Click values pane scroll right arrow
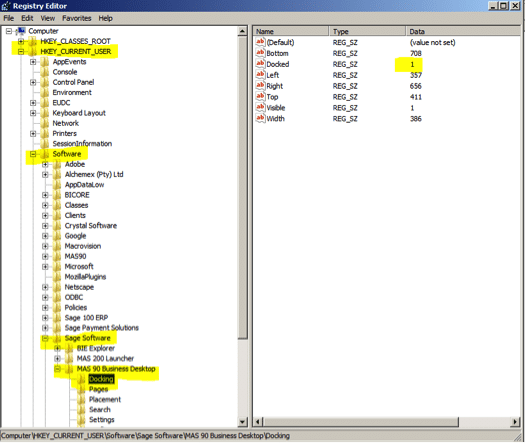This screenshot has width=525, height=443. pos(516,422)
